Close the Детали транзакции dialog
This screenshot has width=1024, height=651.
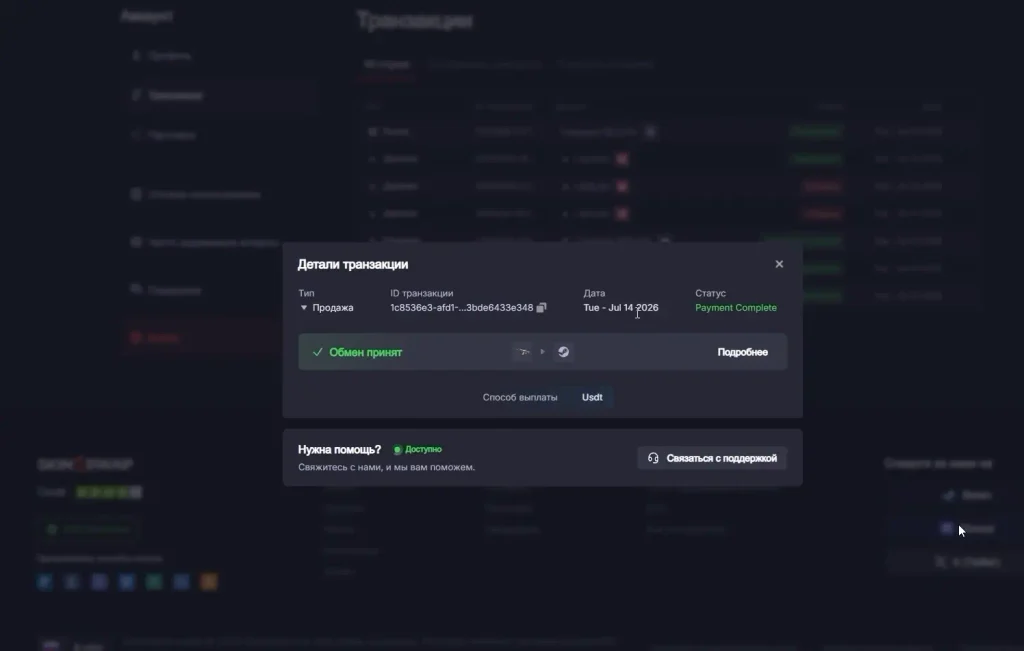pyautogui.click(x=779, y=264)
